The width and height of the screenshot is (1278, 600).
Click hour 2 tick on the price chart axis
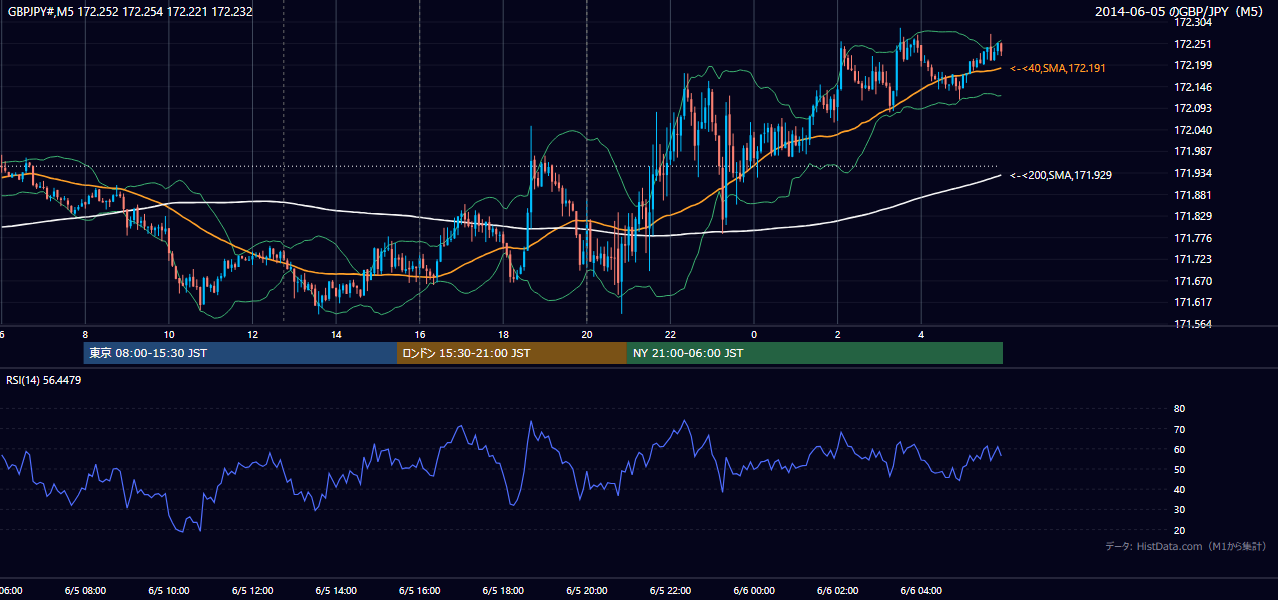click(837, 334)
